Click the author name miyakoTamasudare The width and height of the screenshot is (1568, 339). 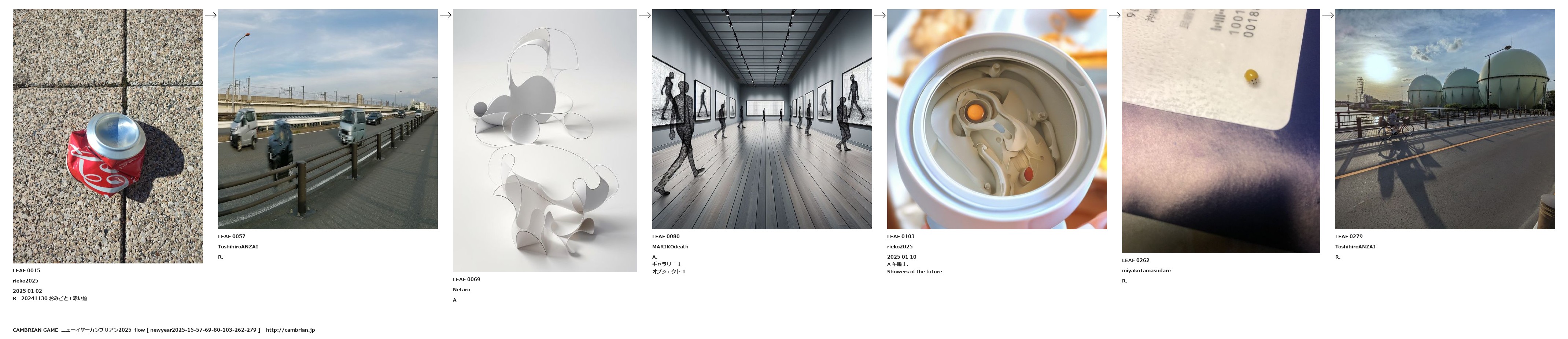click(1146, 270)
